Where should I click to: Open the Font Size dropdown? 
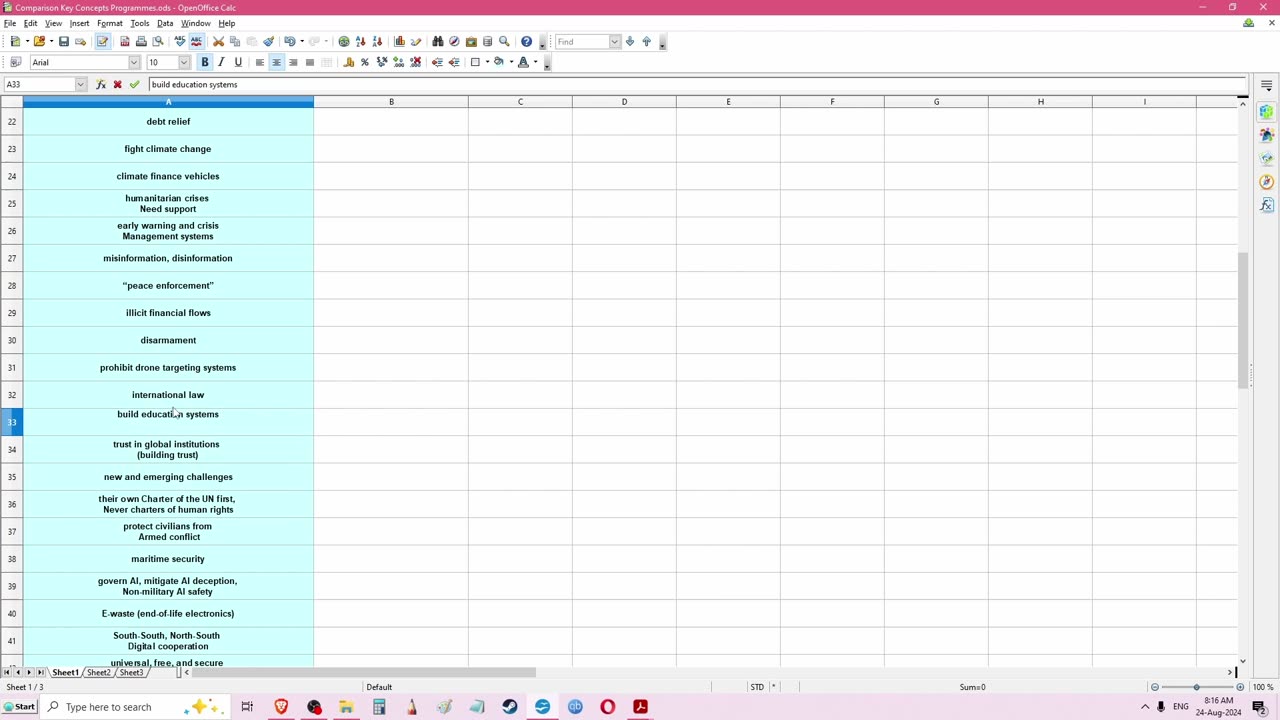coord(183,62)
